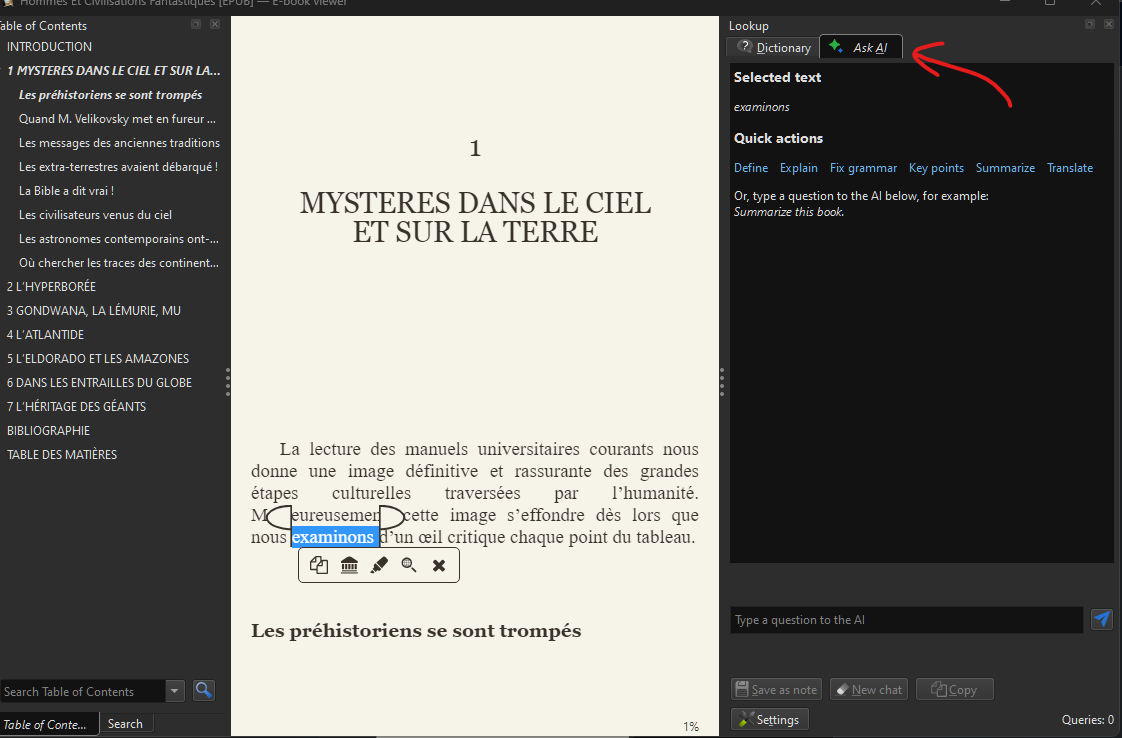Focus the 'Type a question to the AI' field
1122x738 pixels.
click(x=906, y=620)
